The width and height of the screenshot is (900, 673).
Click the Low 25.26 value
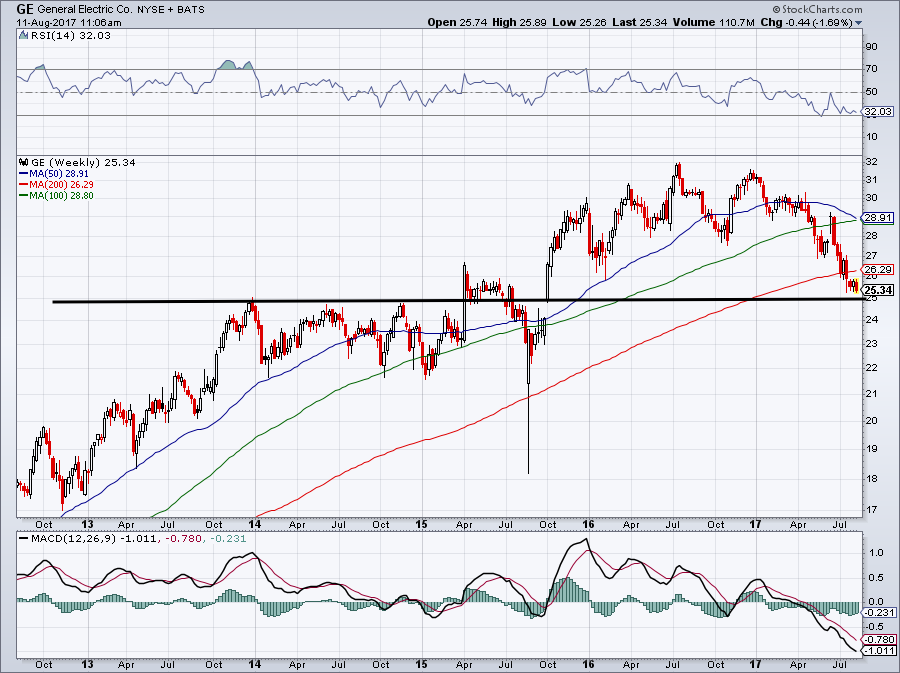click(x=579, y=22)
